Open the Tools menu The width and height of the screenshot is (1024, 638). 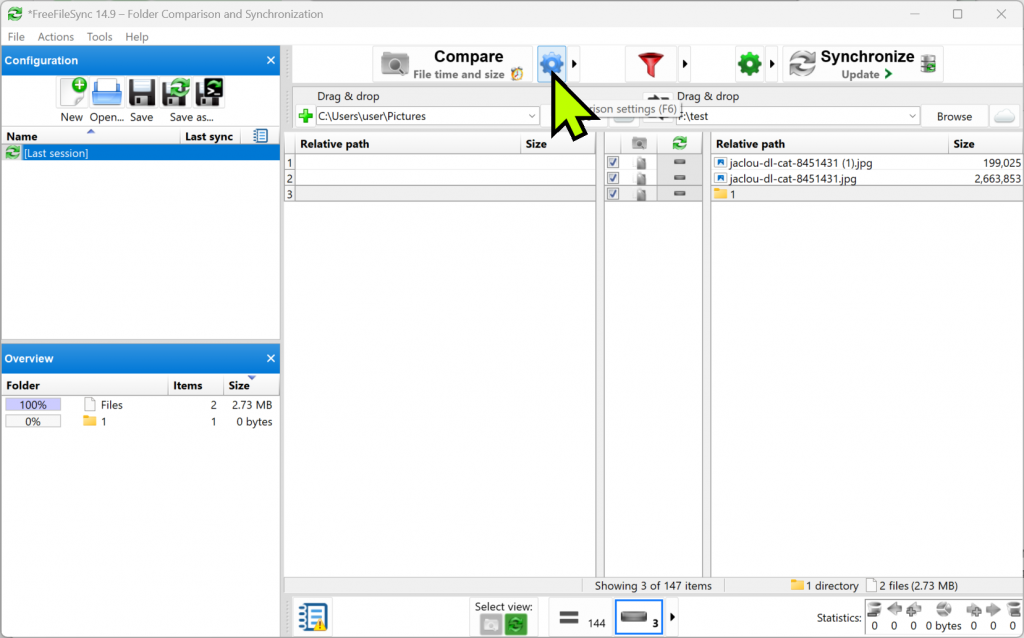99,36
